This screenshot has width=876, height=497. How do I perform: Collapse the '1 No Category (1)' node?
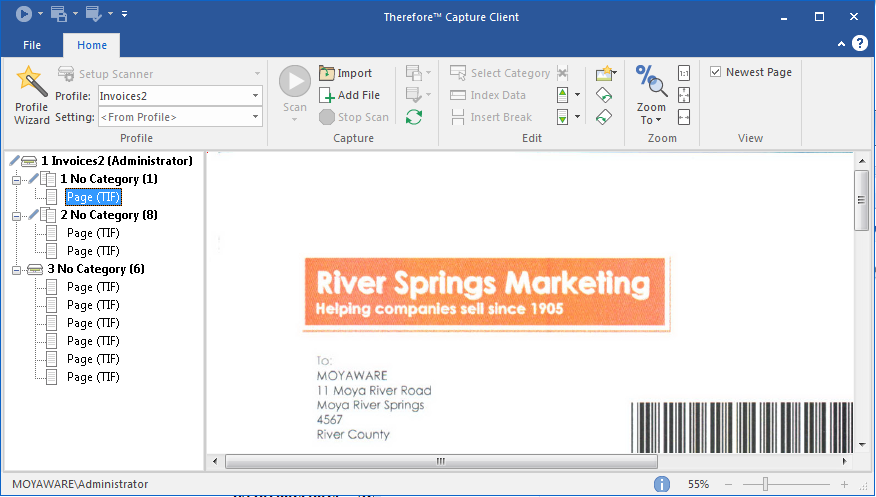pyautogui.click(x=16, y=180)
